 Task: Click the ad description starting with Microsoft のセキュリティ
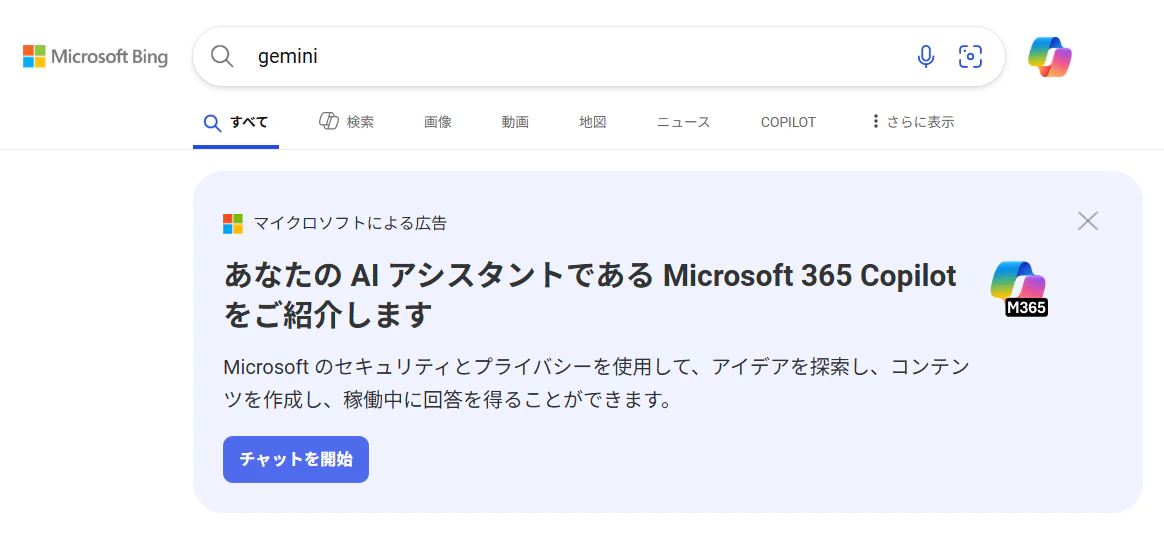(597, 384)
